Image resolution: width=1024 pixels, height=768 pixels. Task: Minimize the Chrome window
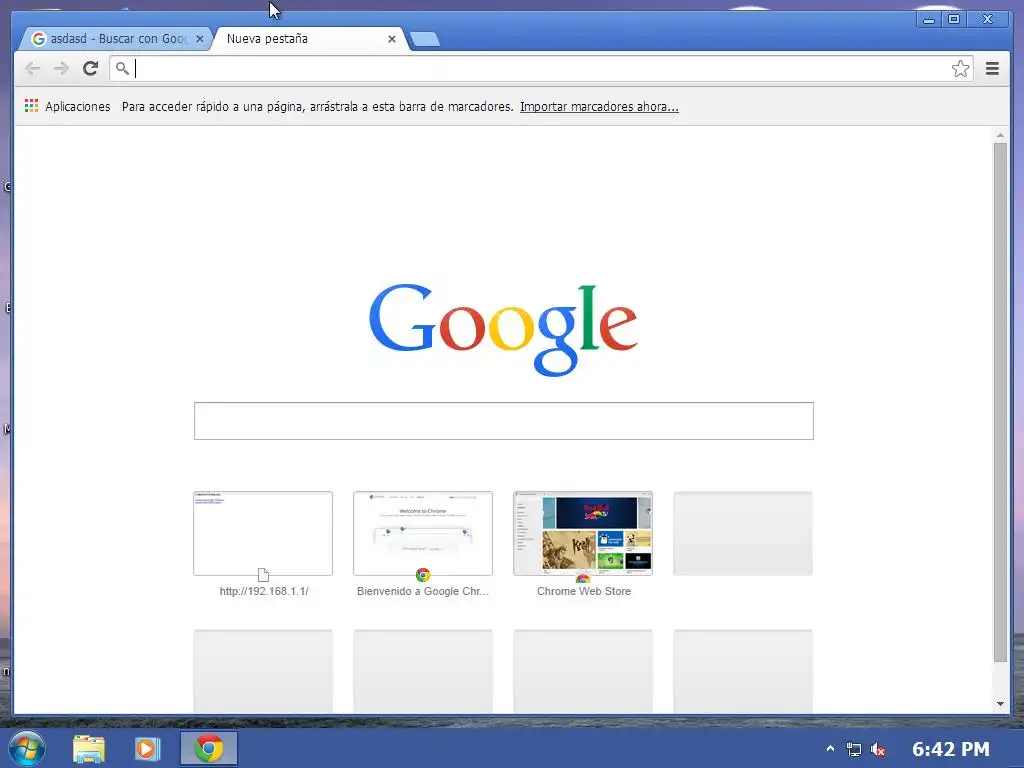click(x=929, y=20)
